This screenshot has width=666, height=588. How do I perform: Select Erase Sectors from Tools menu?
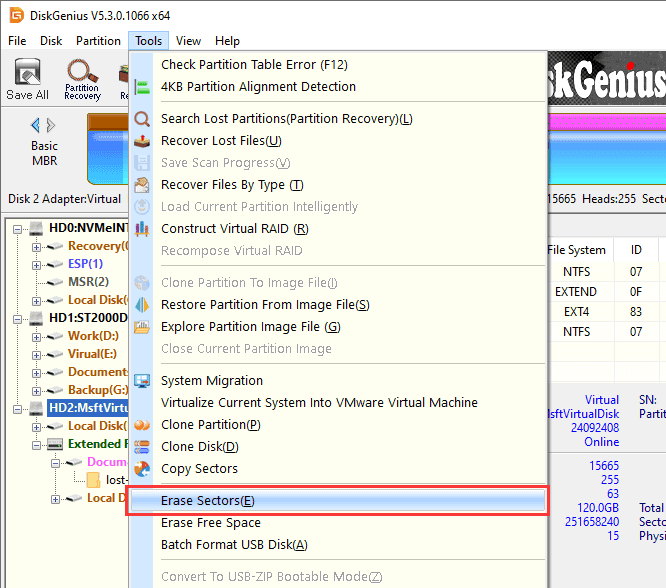pyautogui.click(x=208, y=500)
